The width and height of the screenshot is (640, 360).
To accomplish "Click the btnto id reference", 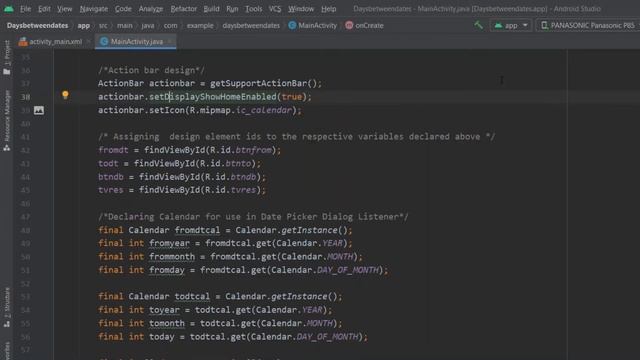I will [x=238, y=164].
